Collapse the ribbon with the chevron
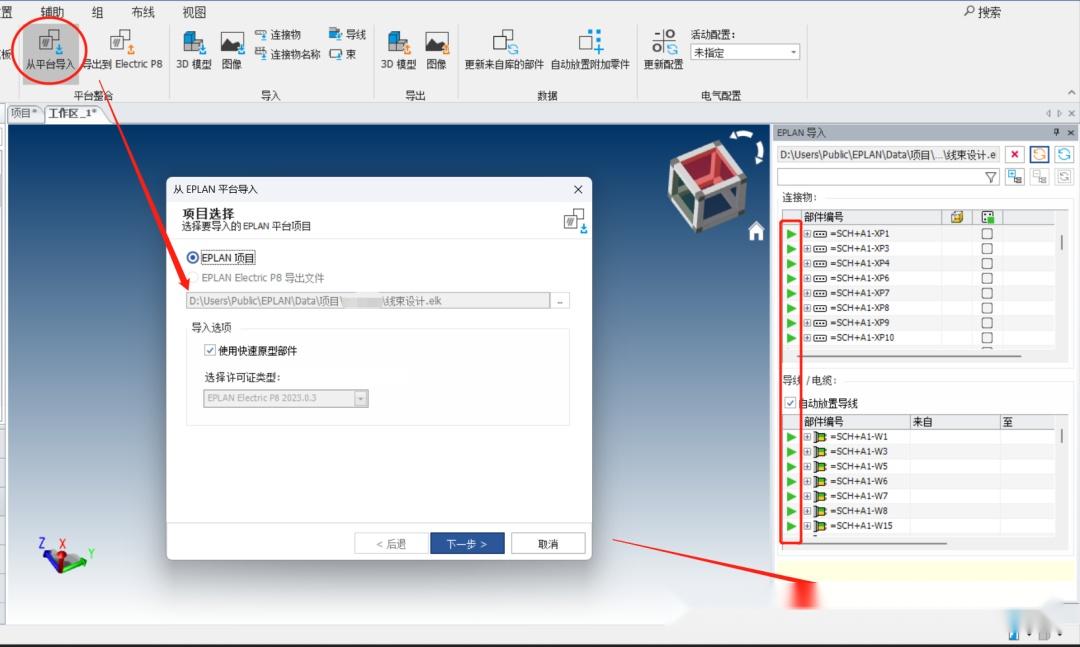The image size is (1080, 647). coord(1071,93)
